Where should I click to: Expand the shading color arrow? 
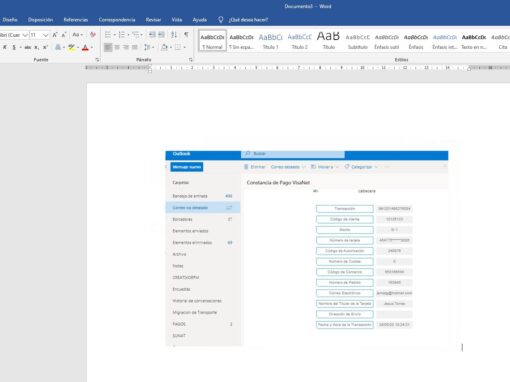171,47
